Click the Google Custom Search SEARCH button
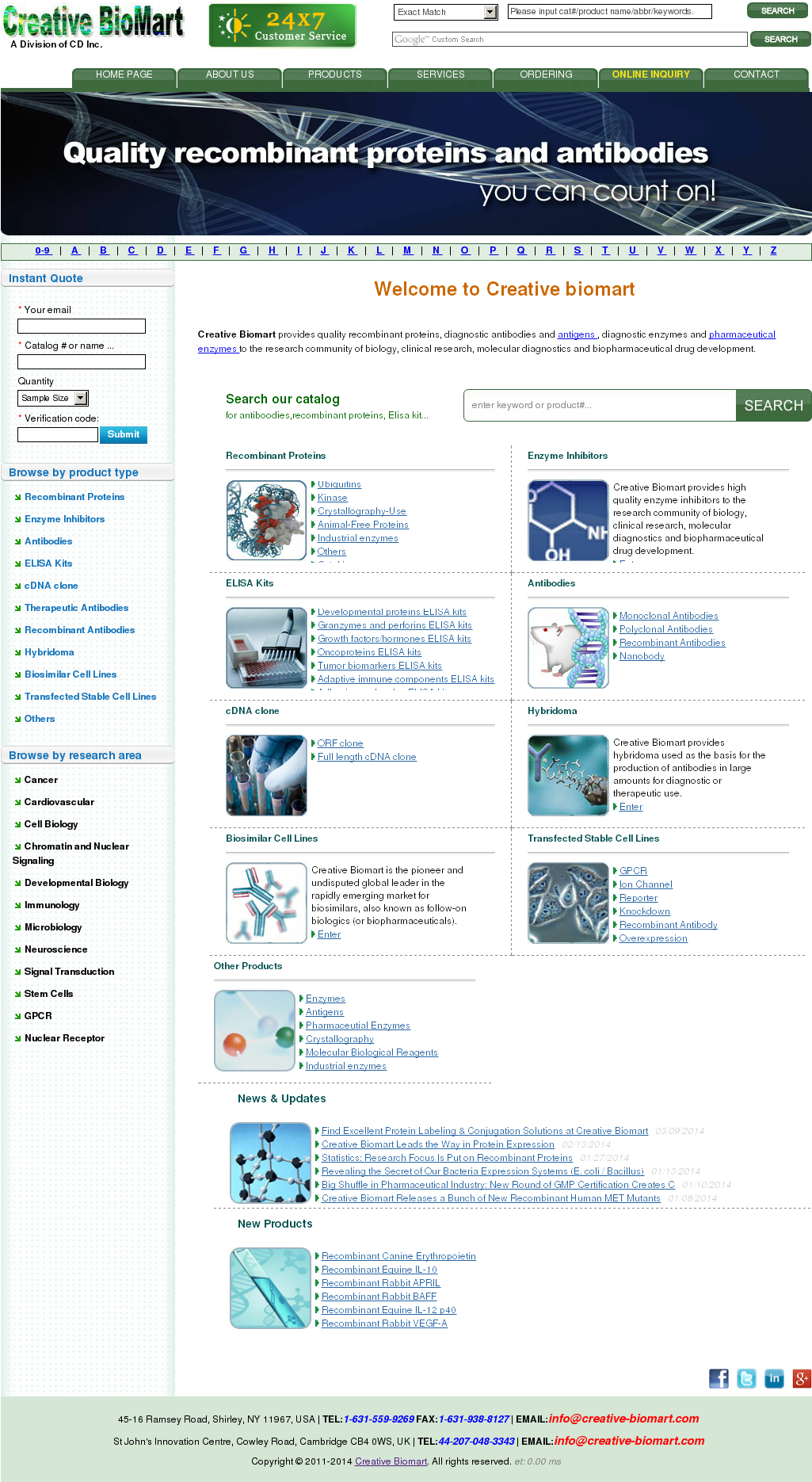 [x=780, y=39]
